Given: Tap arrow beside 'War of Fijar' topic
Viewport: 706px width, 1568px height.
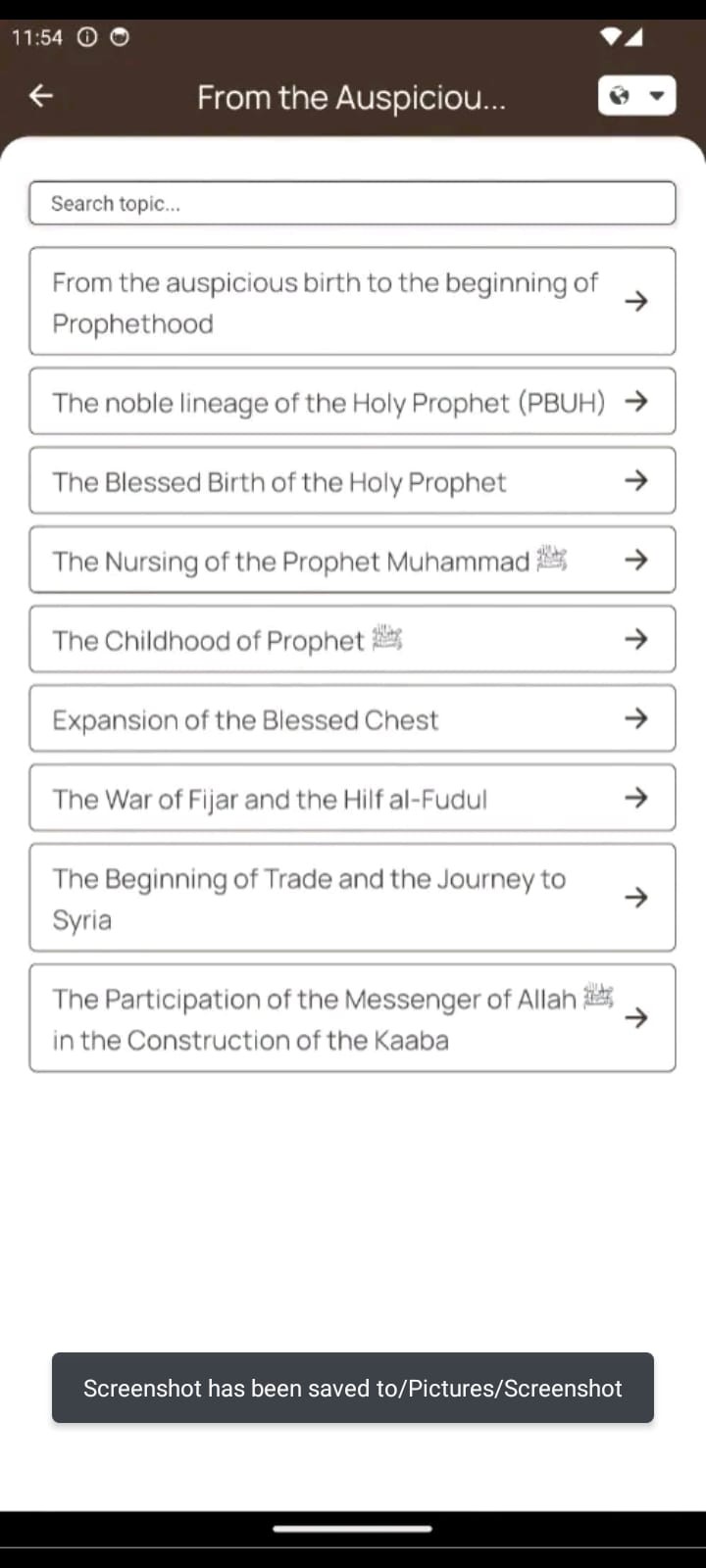Looking at the screenshot, I should (636, 798).
